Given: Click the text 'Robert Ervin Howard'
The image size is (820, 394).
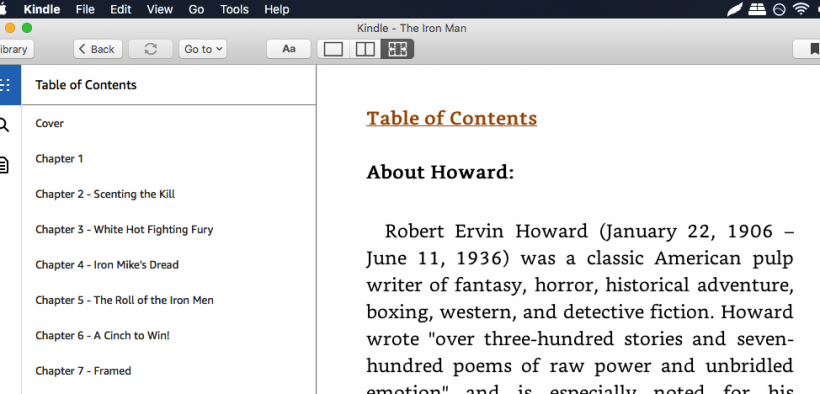Looking at the screenshot, I should 486,231.
